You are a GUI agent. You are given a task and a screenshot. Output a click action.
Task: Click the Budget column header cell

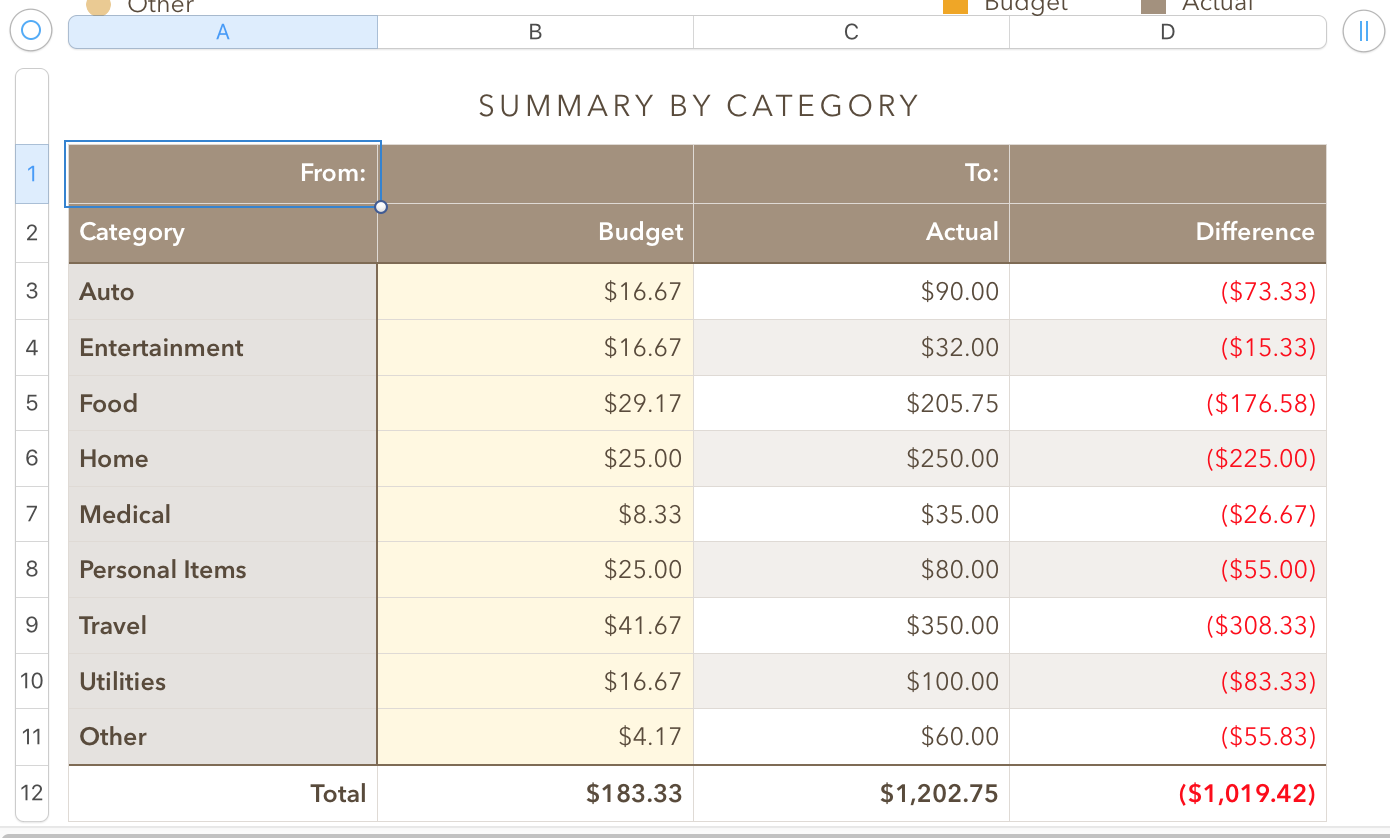535,232
